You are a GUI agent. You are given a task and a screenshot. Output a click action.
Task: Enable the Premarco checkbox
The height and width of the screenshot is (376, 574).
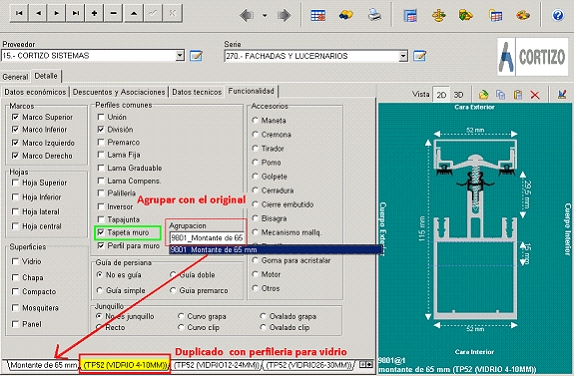[101, 142]
